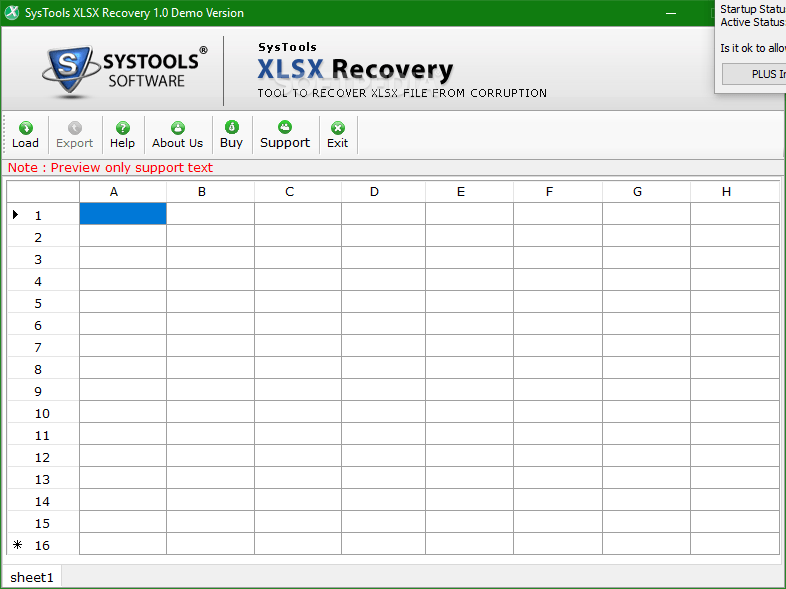Open Help from the toolbar

point(122,135)
